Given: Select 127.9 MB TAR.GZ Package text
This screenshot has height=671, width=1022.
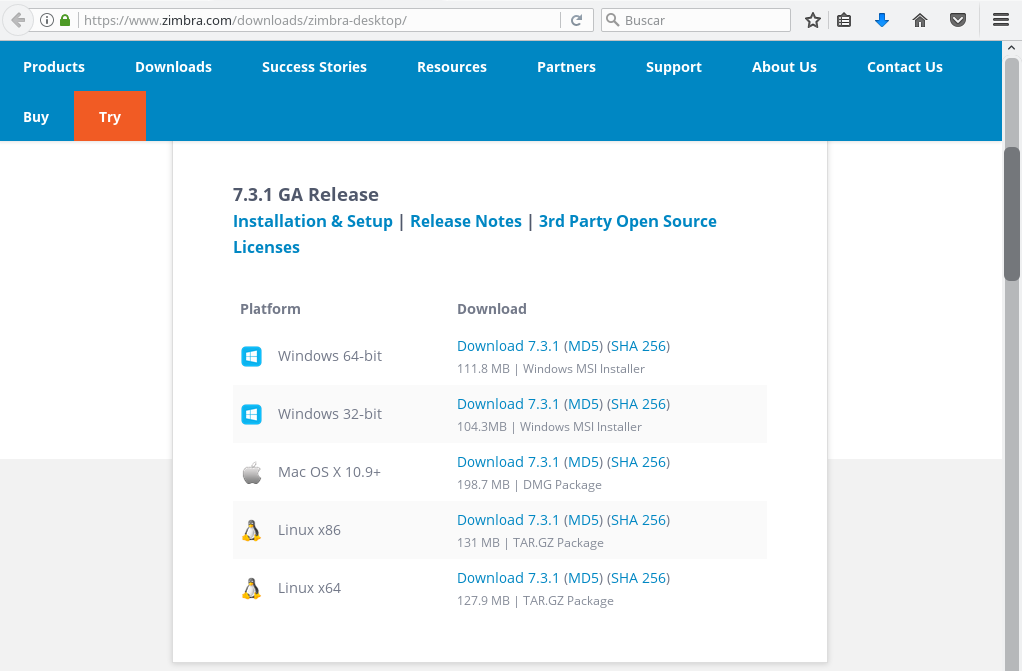Looking at the screenshot, I should point(535,601).
